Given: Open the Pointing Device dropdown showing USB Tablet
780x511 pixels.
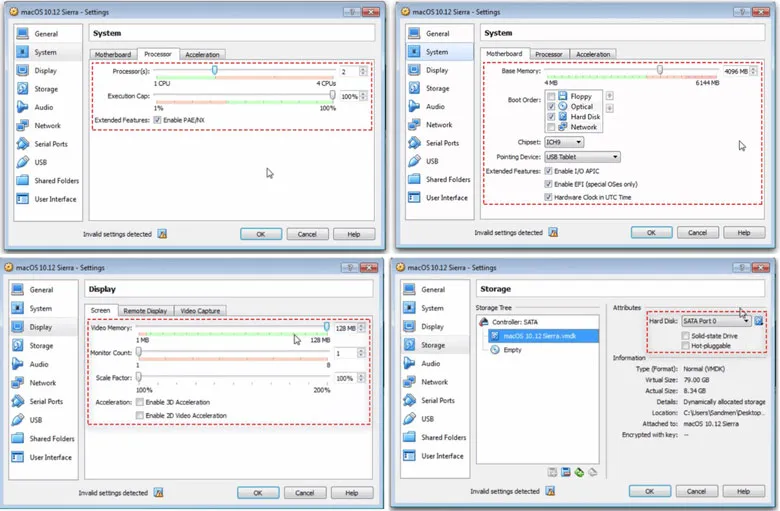Looking at the screenshot, I should tap(582, 157).
